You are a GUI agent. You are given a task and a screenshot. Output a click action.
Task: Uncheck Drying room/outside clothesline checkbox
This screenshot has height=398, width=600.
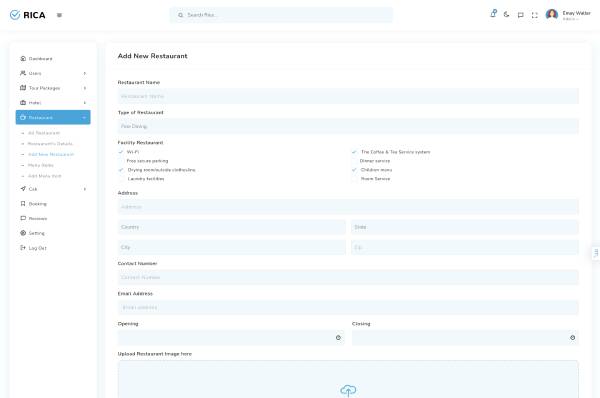[x=121, y=170]
